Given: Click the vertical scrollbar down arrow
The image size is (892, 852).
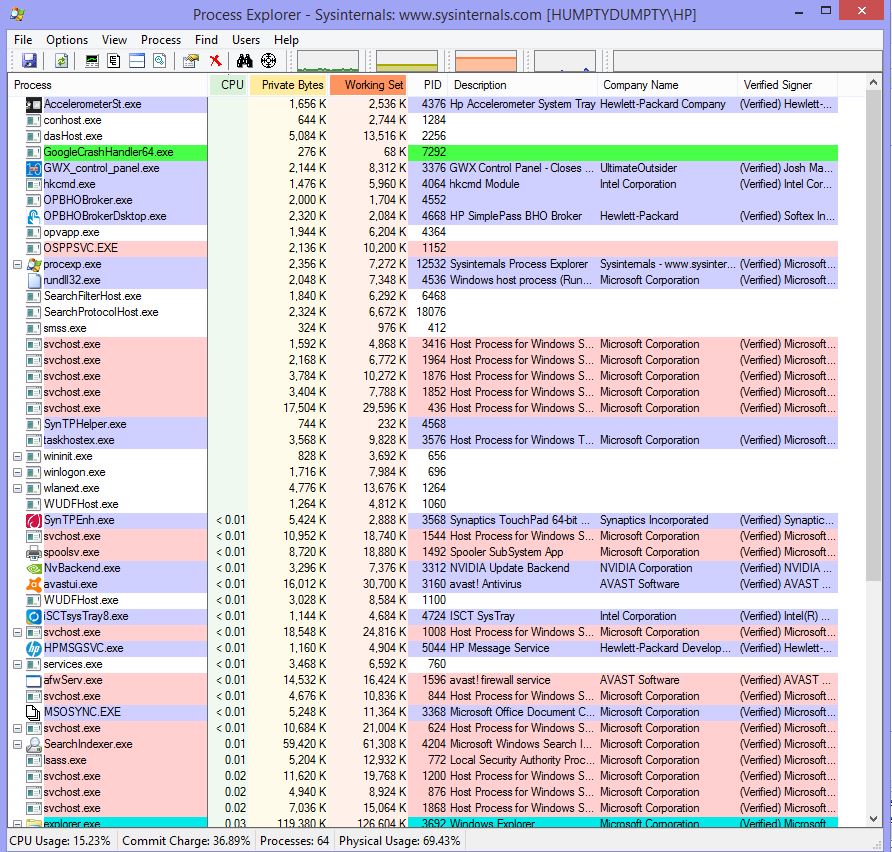Looking at the screenshot, I should click(x=874, y=819).
